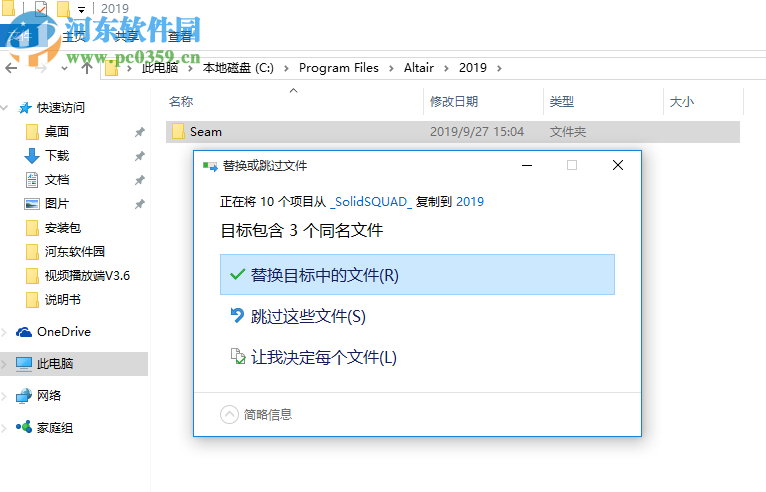The height and width of the screenshot is (492, 766).
Task: Click Program Files in address breadcrumb
Action: point(339,68)
